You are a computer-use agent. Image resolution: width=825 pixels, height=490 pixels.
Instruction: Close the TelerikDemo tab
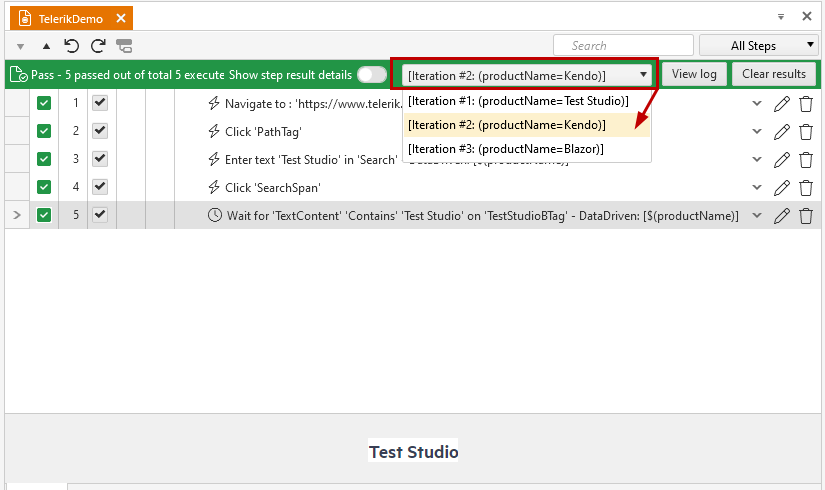(x=121, y=18)
